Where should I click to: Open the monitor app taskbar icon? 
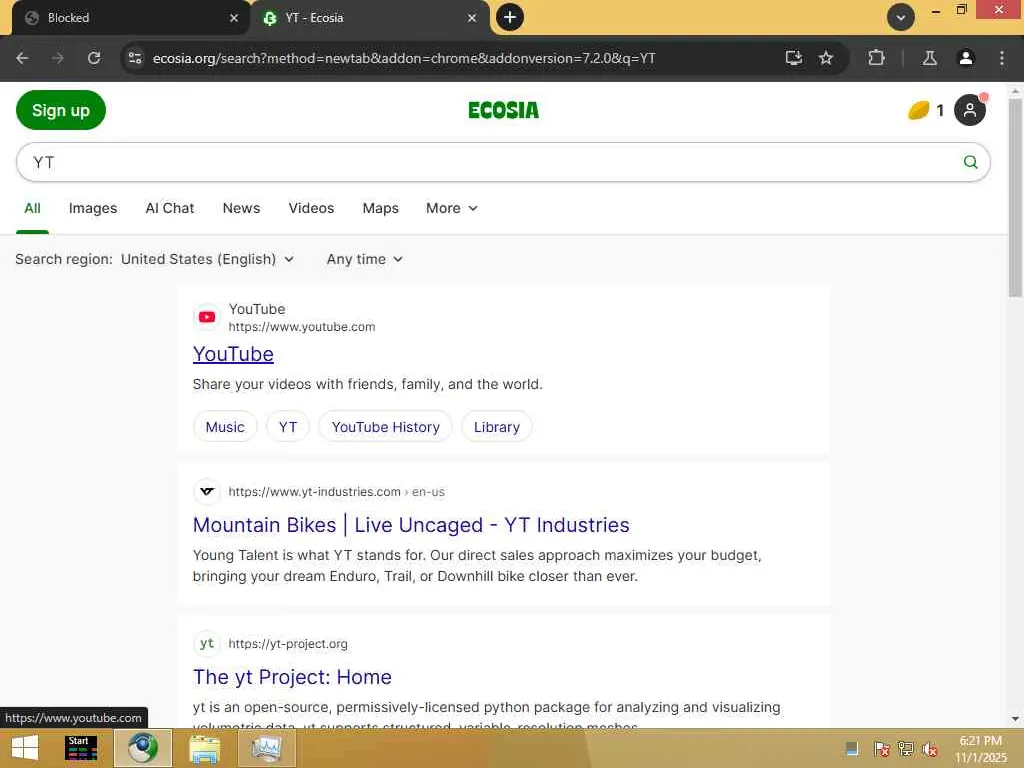pos(266,748)
